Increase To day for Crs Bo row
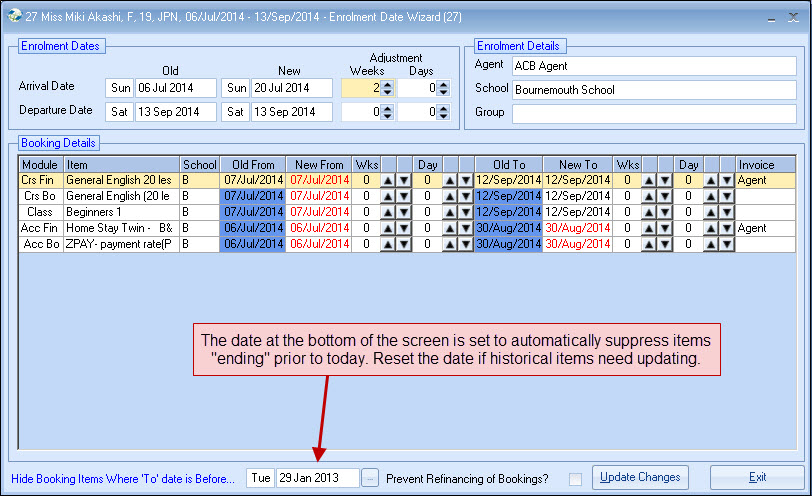 click(x=712, y=197)
